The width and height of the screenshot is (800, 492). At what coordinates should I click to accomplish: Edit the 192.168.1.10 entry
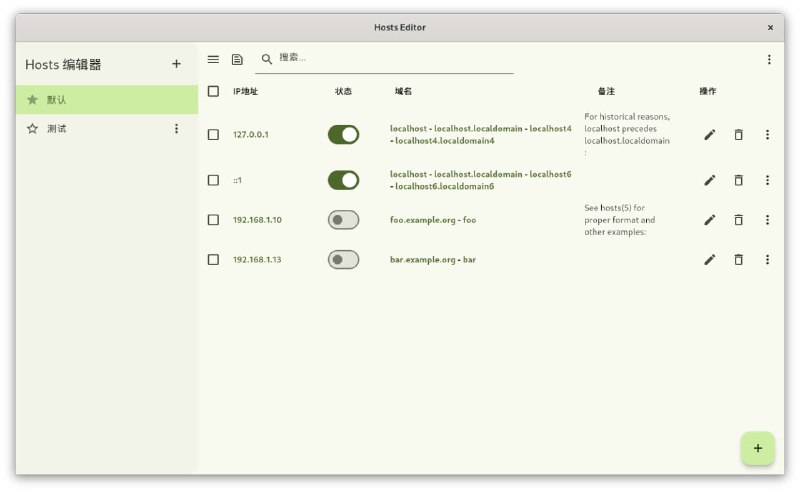pos(710,220)
